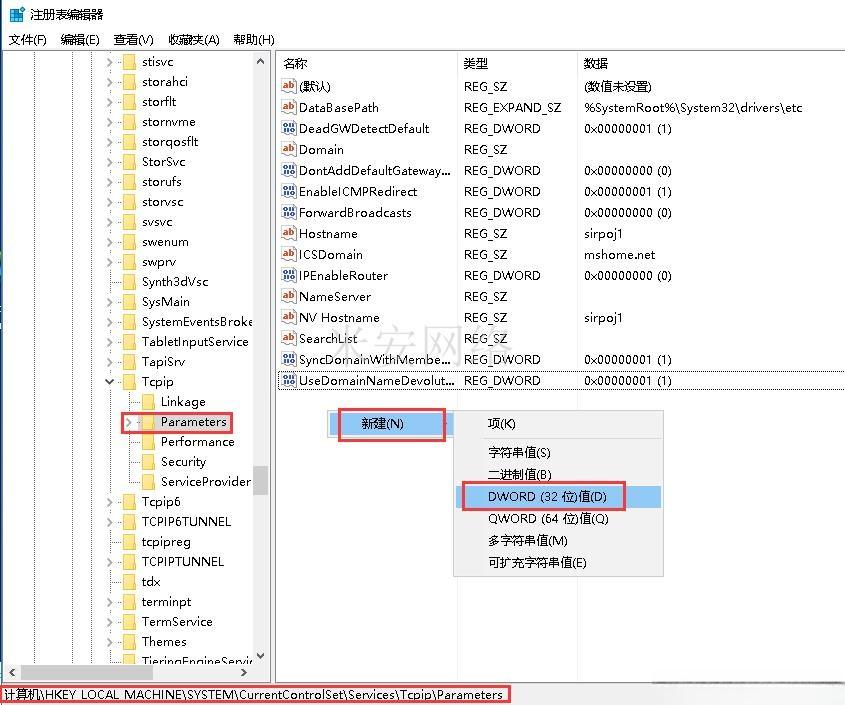The image size is (845, 705).
Task: Expand the TCPIP6TUNNEL tree node
Action: [109, 522]
